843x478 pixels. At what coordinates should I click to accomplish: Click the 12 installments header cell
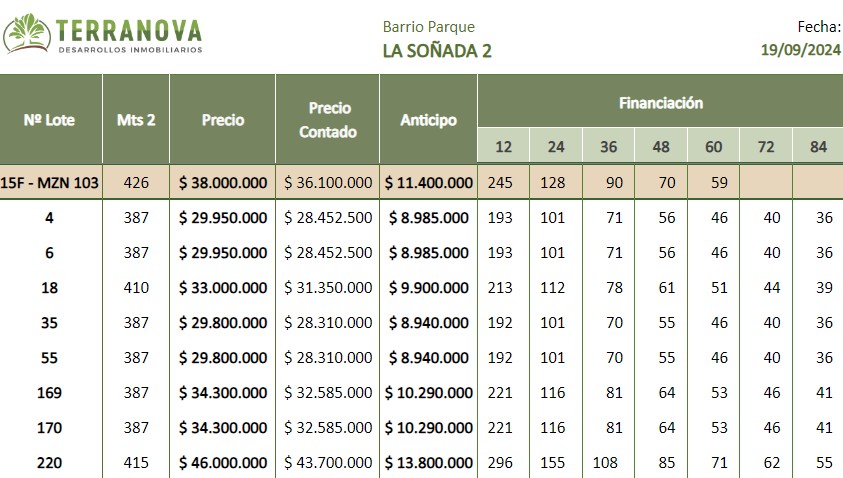503,146
